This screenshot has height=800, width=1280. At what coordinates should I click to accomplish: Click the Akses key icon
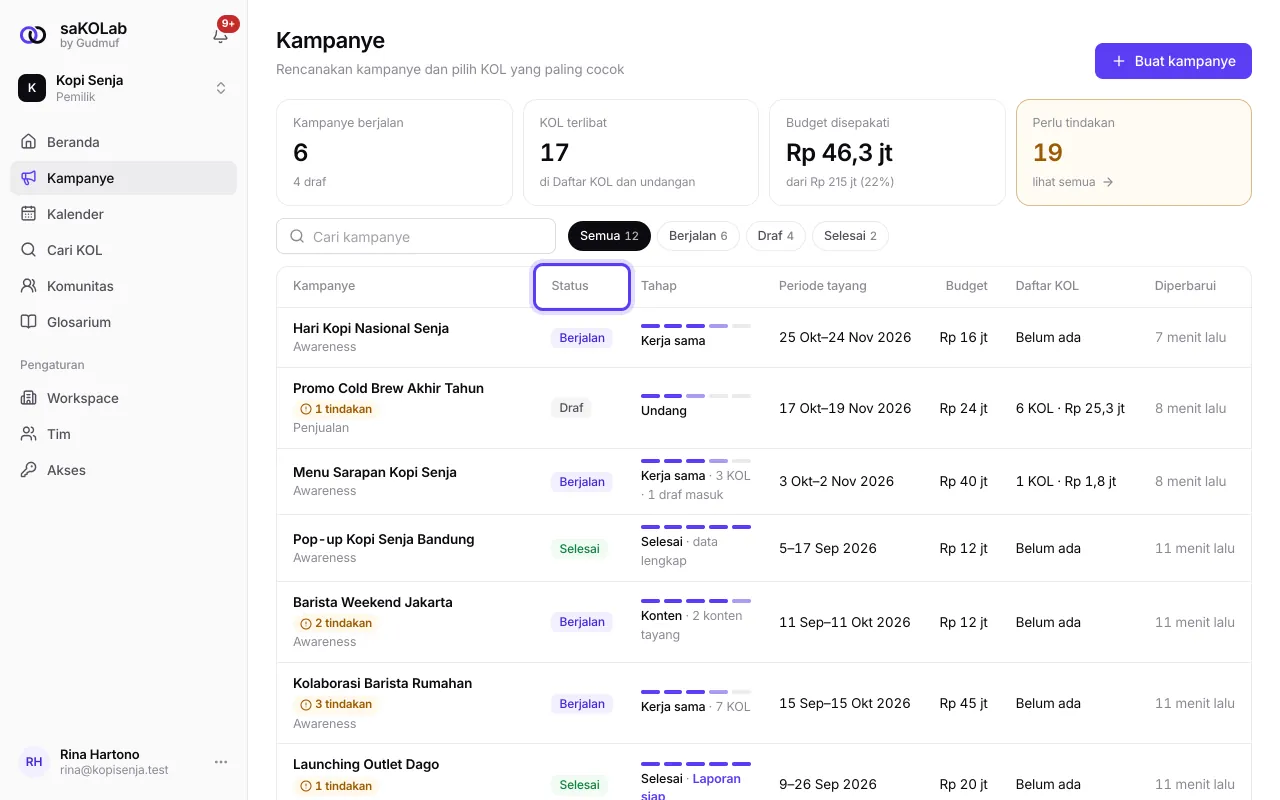pyautogui.click(x=29, y=470)
